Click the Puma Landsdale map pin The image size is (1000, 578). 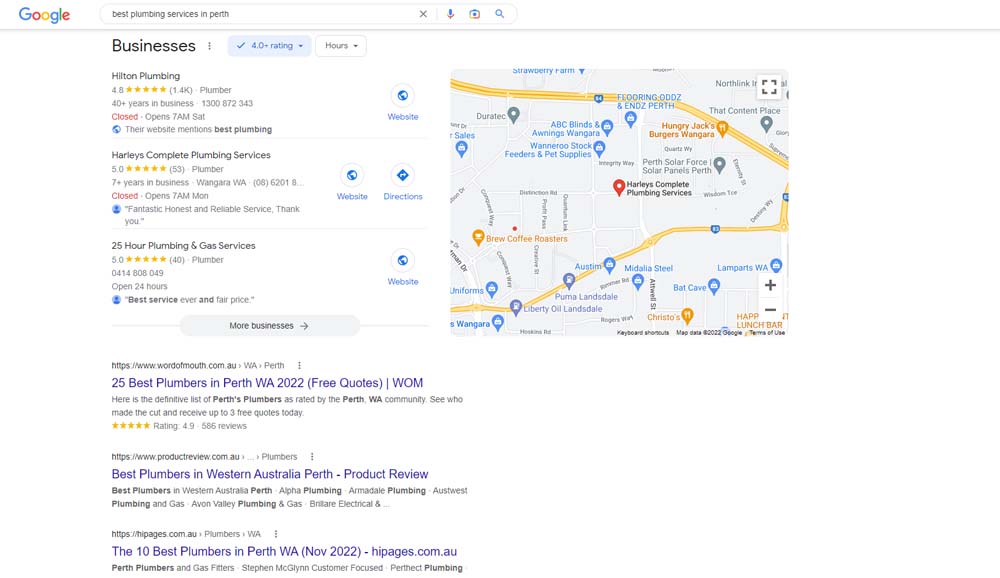click(569, 279)
